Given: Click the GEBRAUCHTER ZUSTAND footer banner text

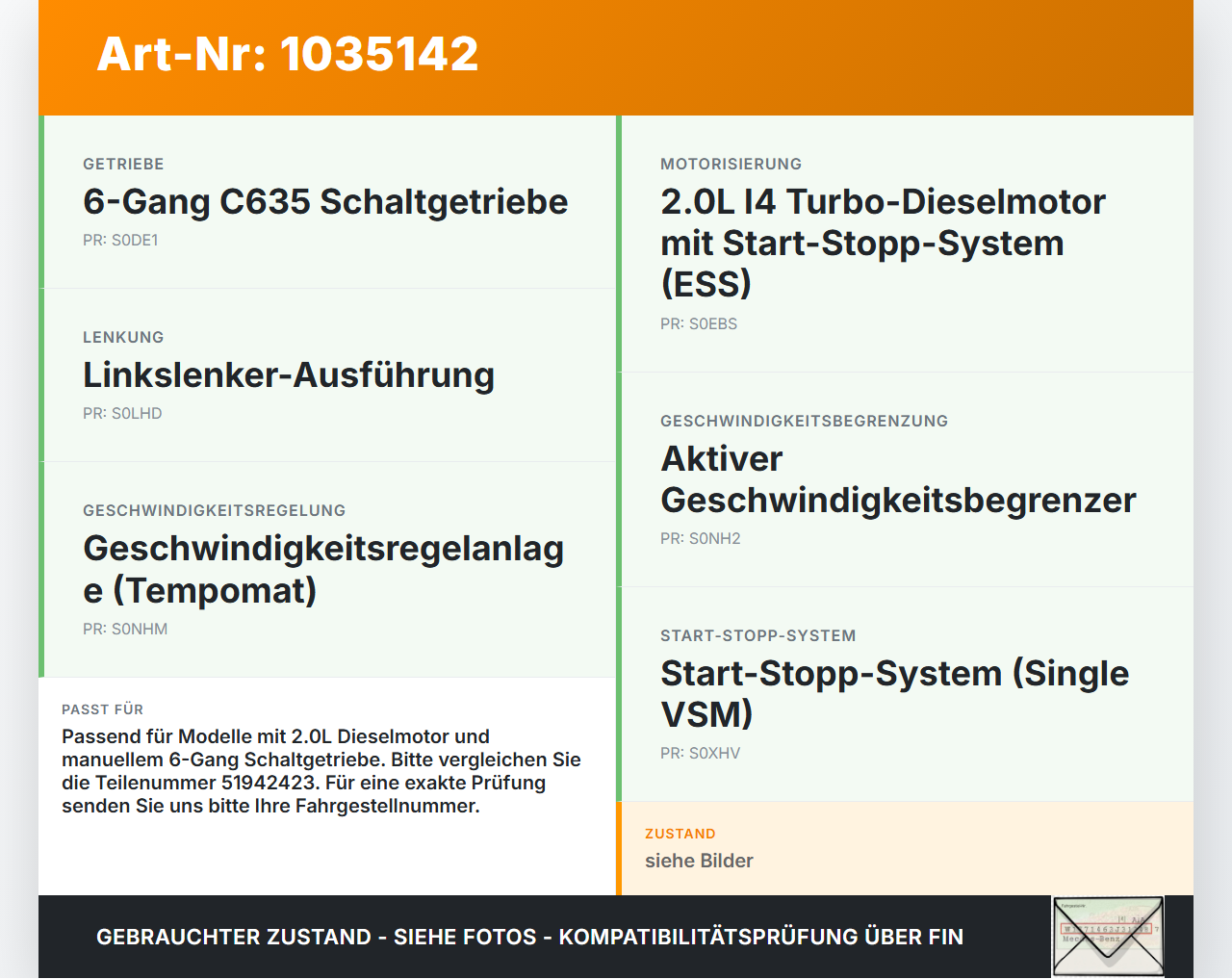Looking at the screenshot, I should pos(529,937).
